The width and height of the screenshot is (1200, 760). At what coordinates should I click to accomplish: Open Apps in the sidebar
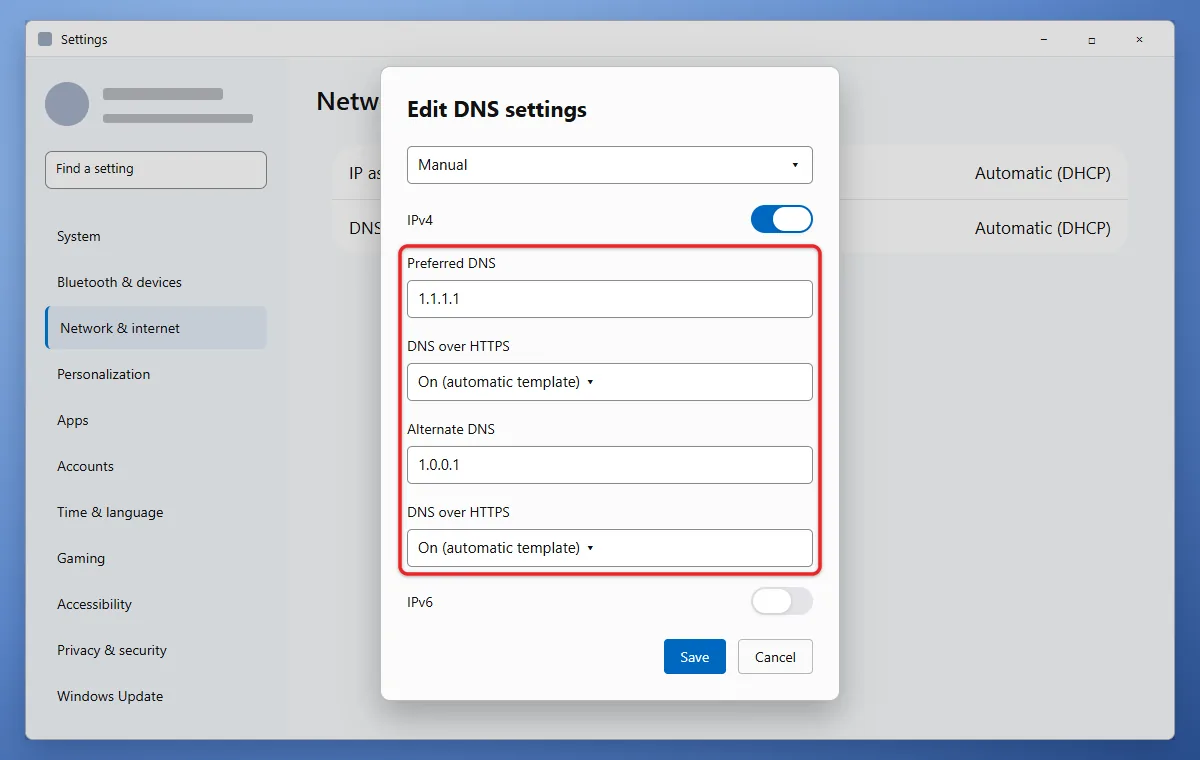click(156, 421)
